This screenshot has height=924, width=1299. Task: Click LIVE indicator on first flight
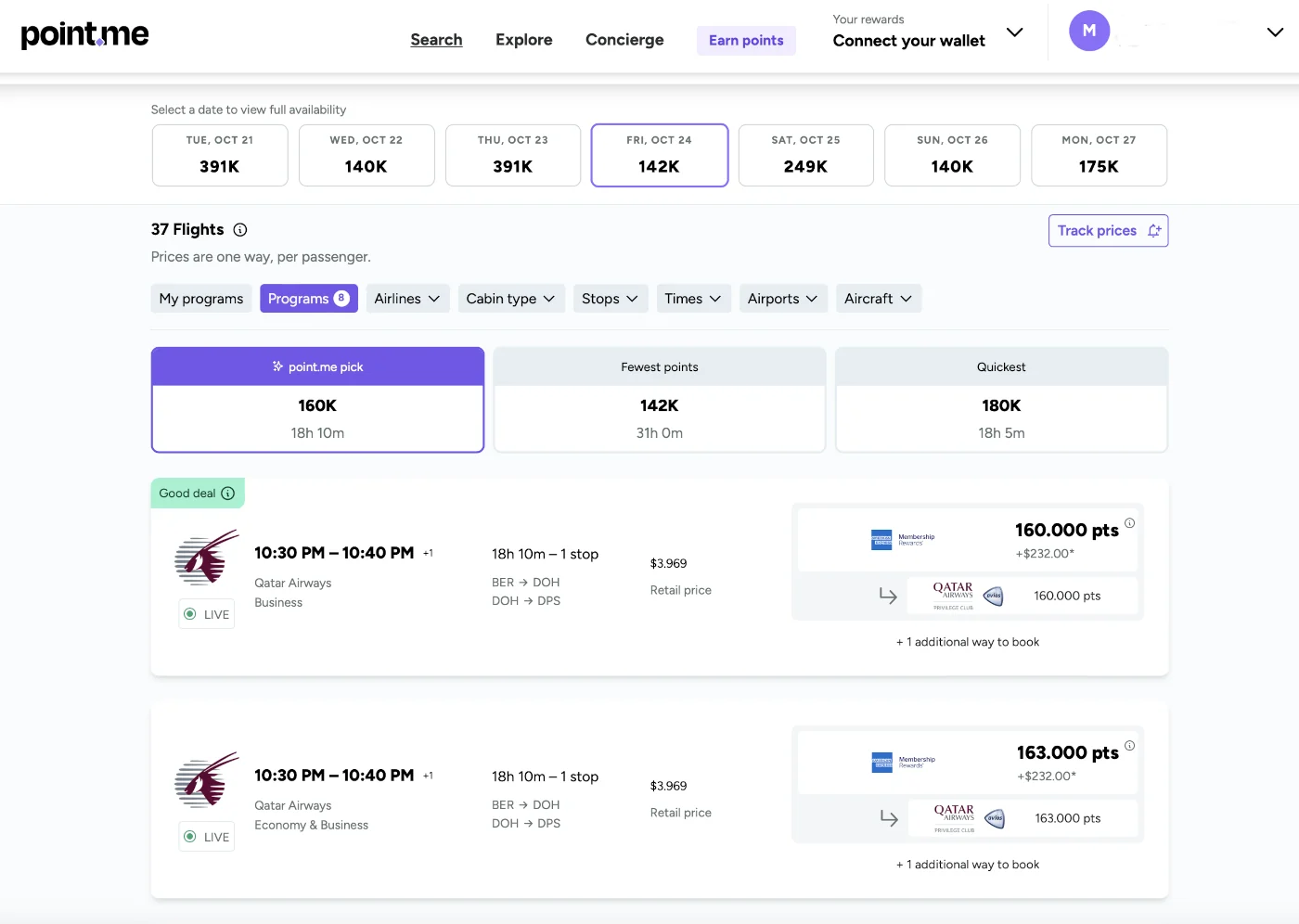(x=207, y=614)
